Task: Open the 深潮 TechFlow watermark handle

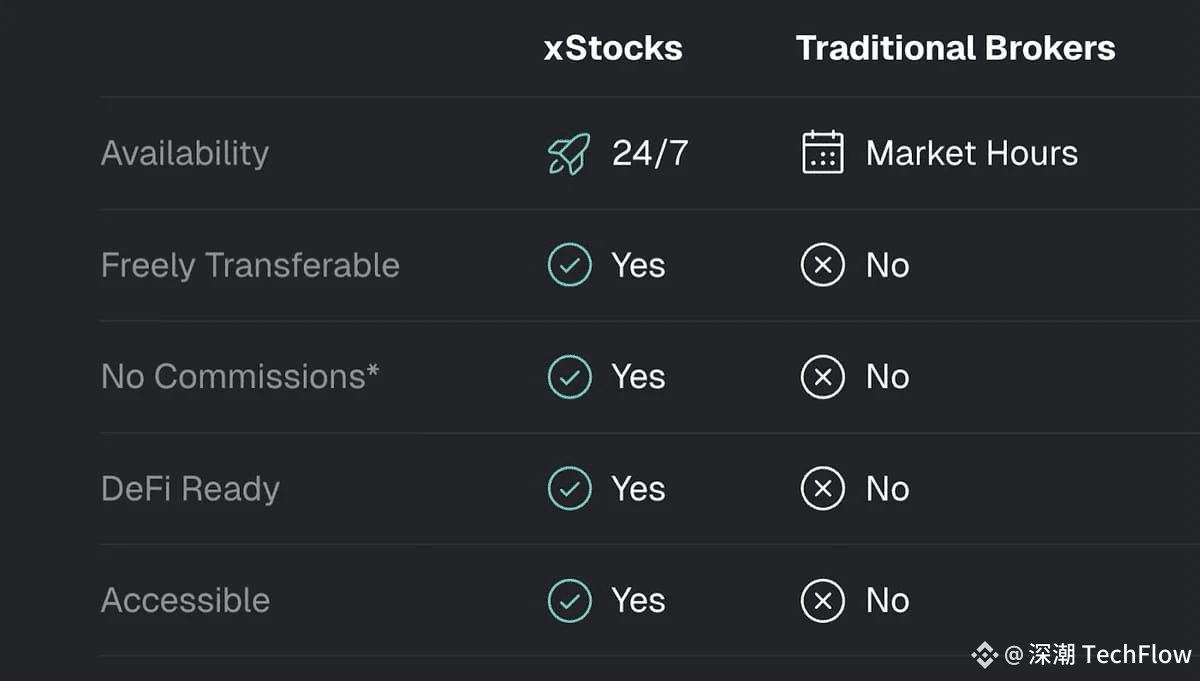Action: (x=1098, y=655)
